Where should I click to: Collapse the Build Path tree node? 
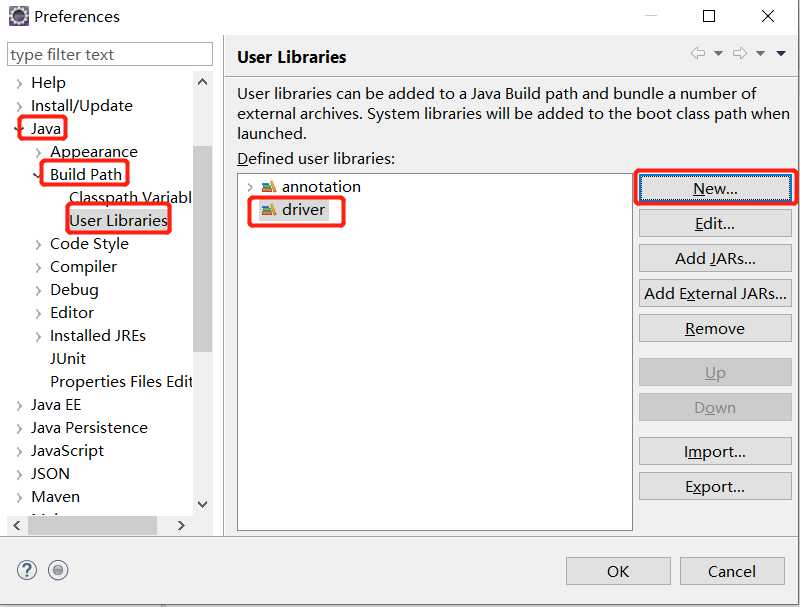(37, 175)
